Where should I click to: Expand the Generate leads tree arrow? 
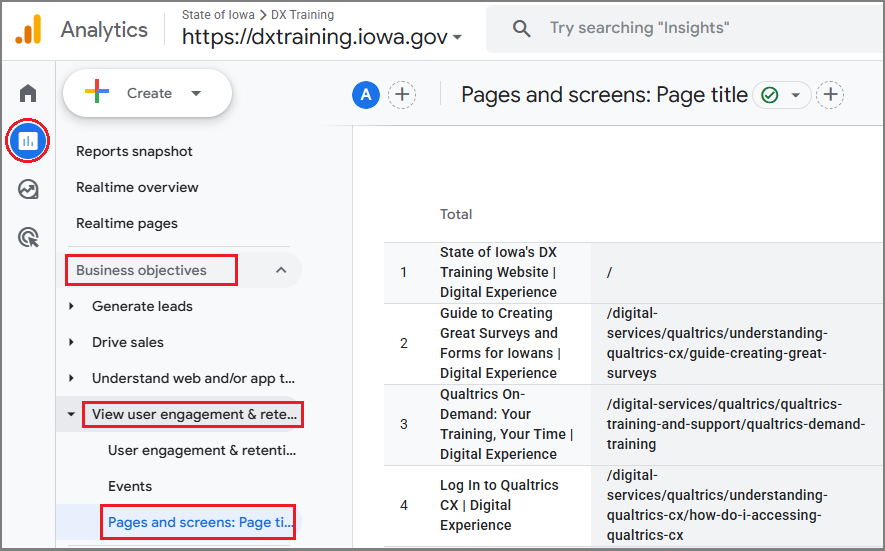pos(71,306)
